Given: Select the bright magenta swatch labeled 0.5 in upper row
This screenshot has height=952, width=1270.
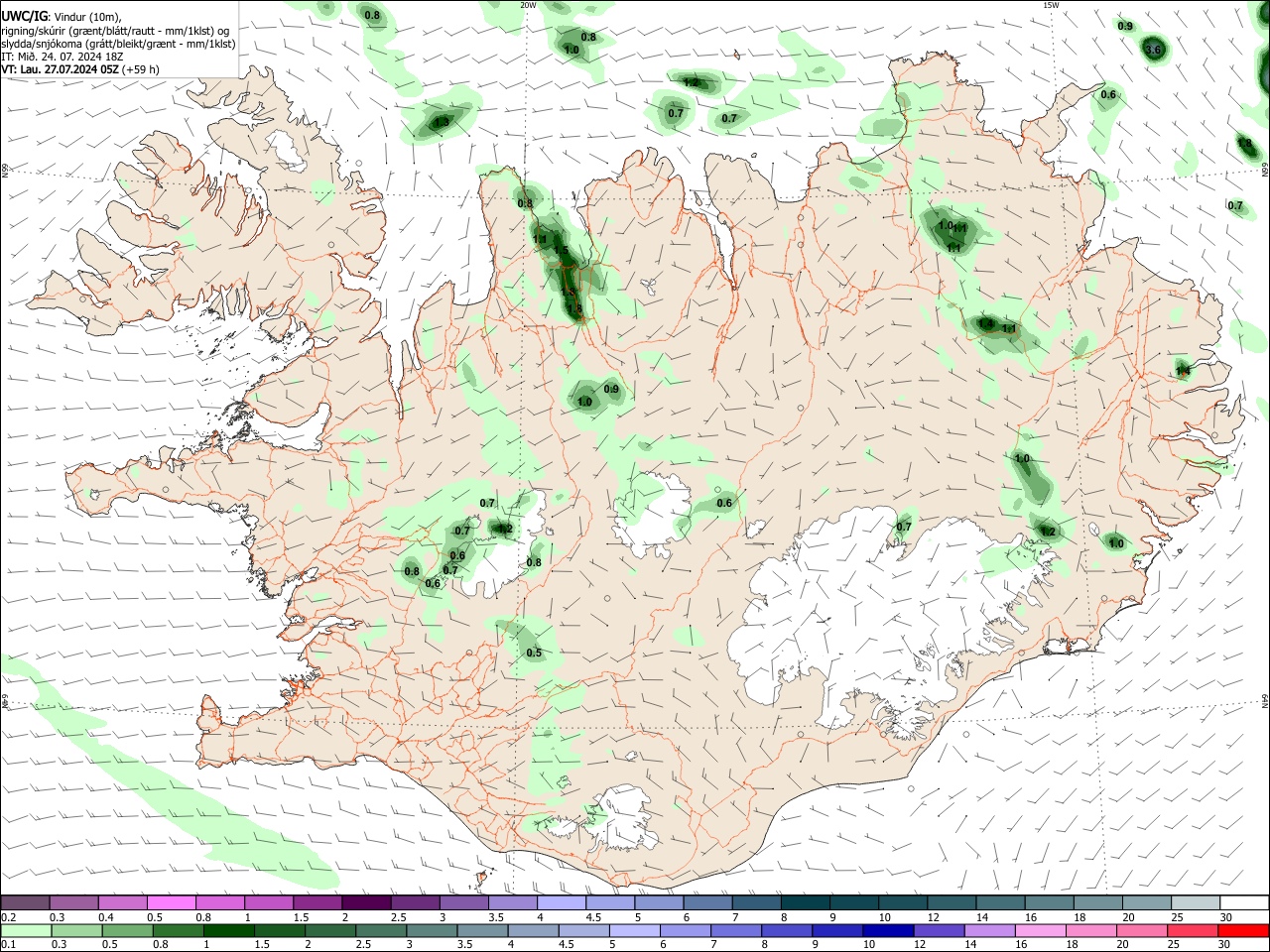Looking at the screenshot, I should click(172, 902).
